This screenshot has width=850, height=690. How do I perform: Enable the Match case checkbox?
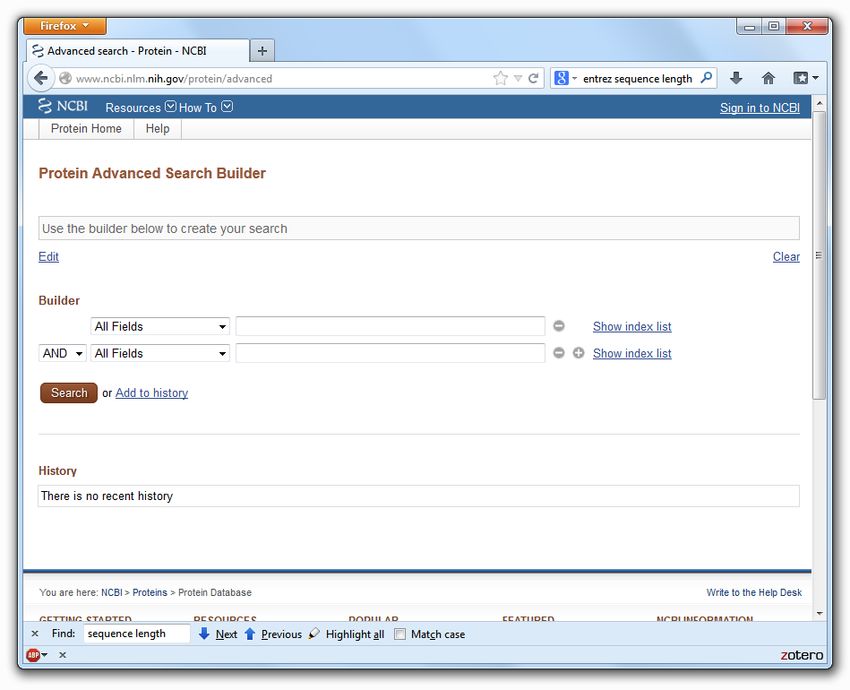tap(400, 634)
